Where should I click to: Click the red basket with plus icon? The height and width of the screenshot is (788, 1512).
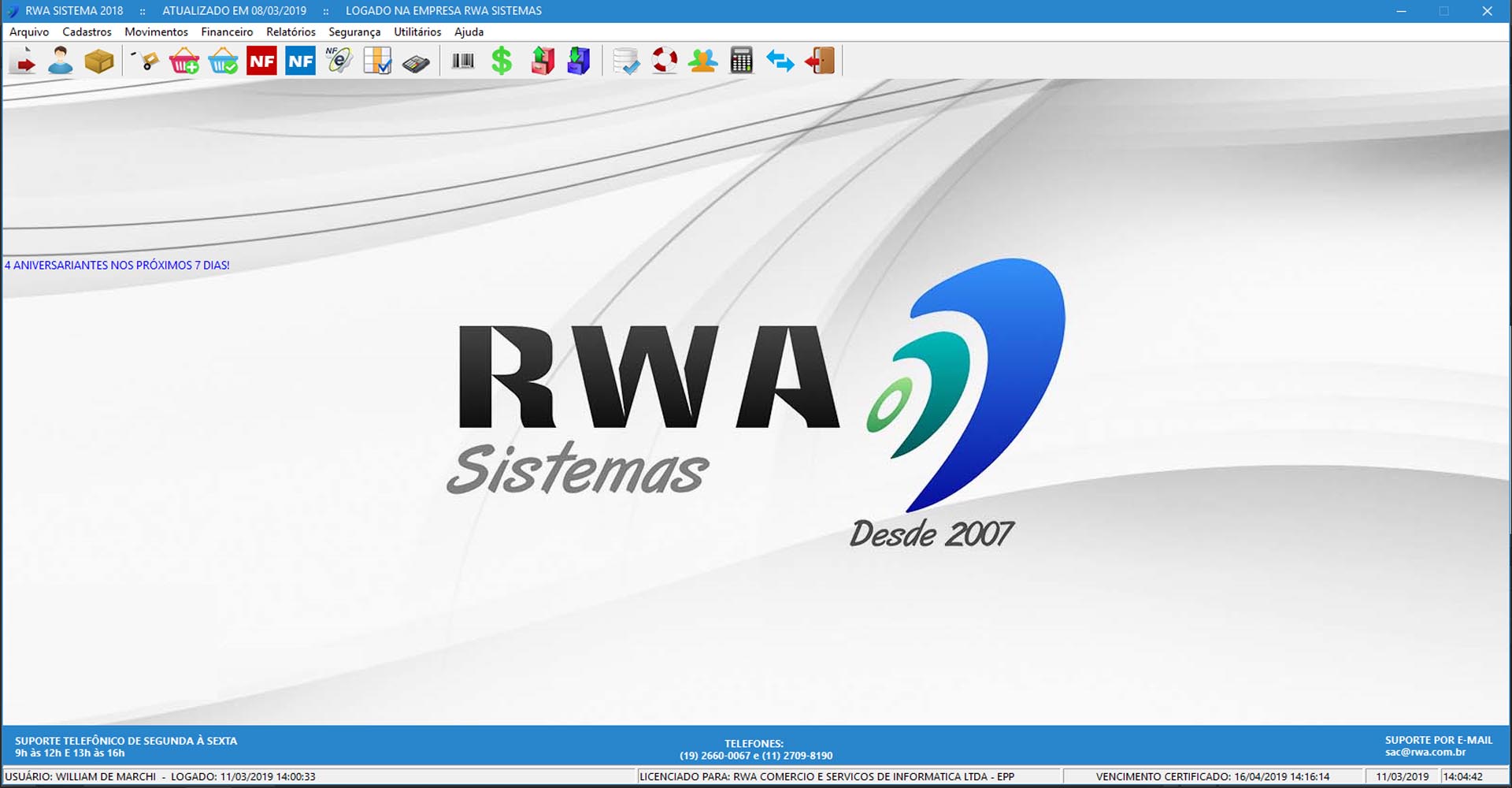point(184,61)
